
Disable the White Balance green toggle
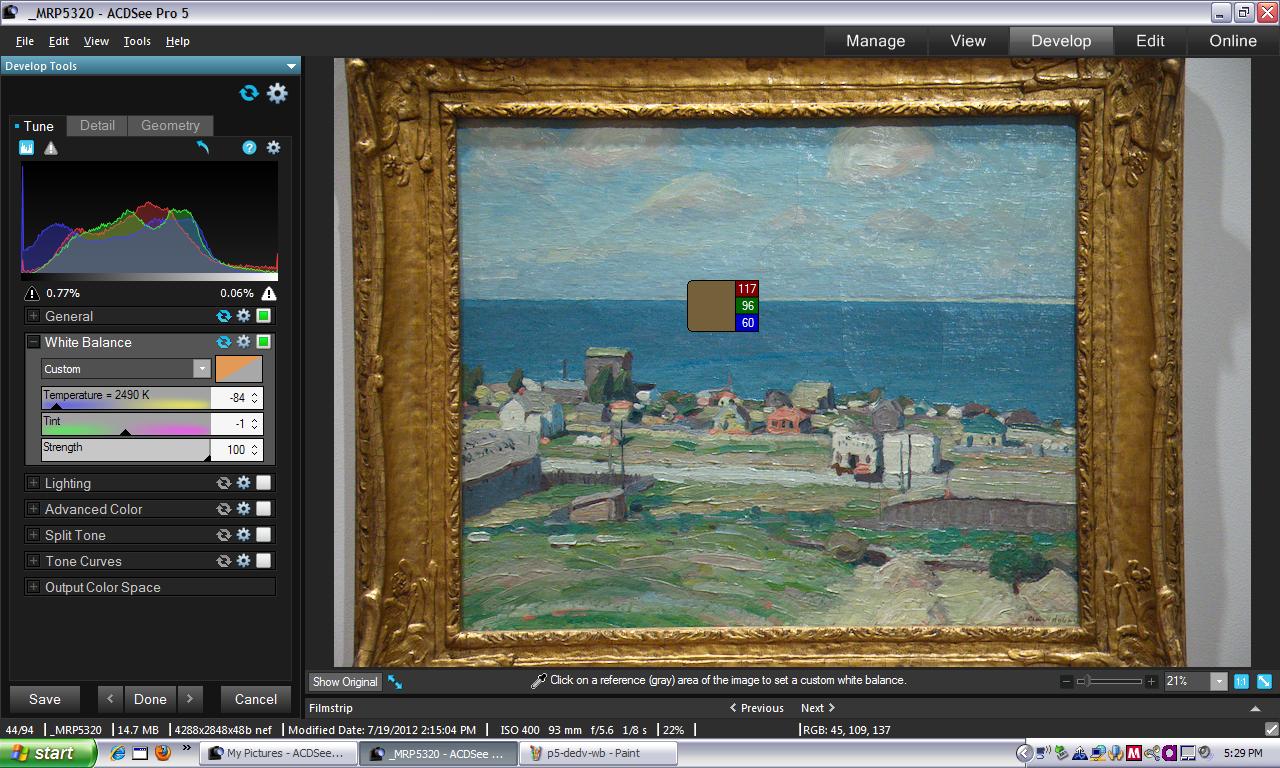pyautogui.click(x=264, y=342)
